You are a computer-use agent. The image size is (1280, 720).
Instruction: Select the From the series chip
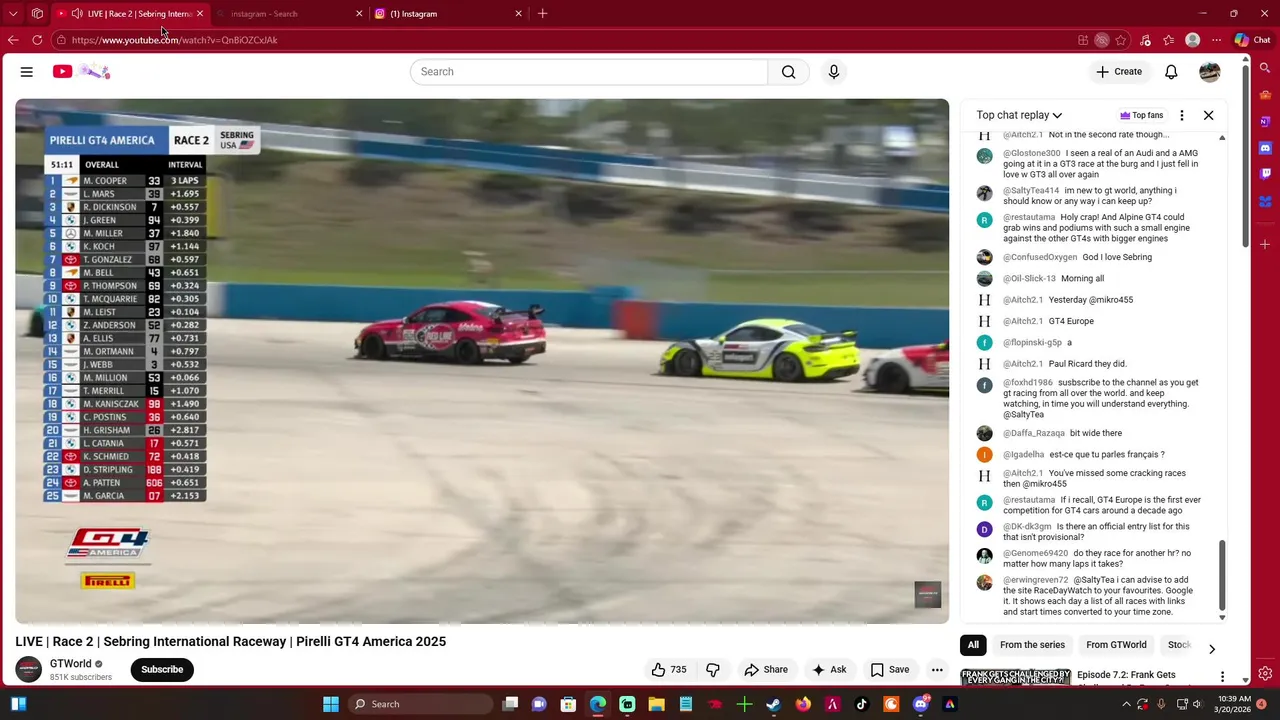pos(1032,645)
